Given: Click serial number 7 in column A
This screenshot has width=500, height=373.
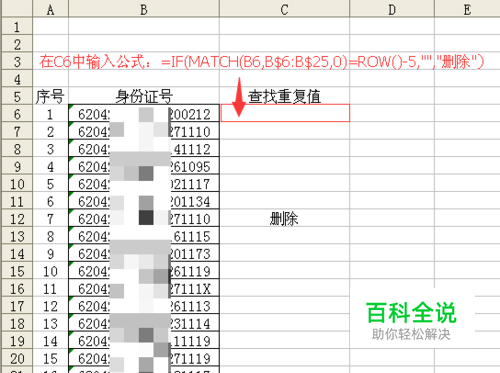Looking at the screenshot, I should (51, 219).
